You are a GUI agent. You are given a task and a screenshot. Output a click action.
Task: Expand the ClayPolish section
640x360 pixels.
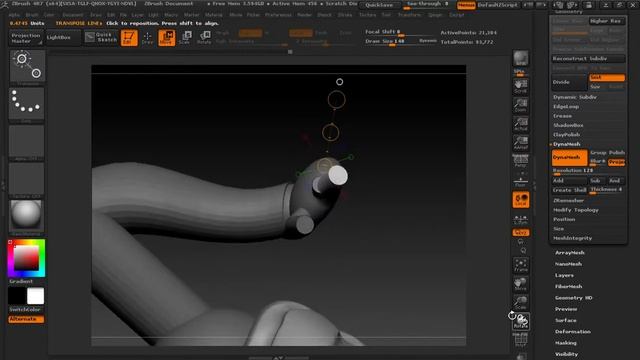click(x=567, y=135)
